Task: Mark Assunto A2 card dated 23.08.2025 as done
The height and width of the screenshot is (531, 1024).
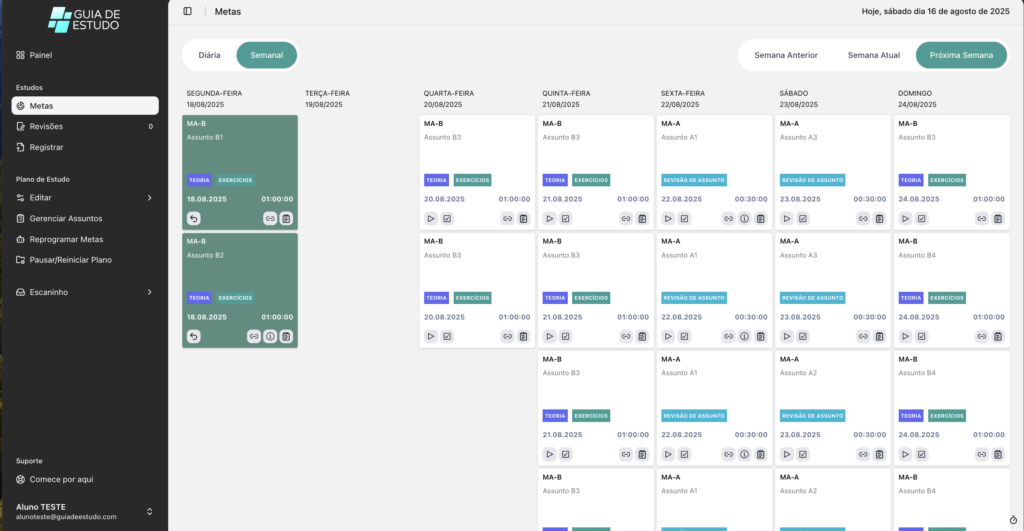Action: (x=803, y=455)
